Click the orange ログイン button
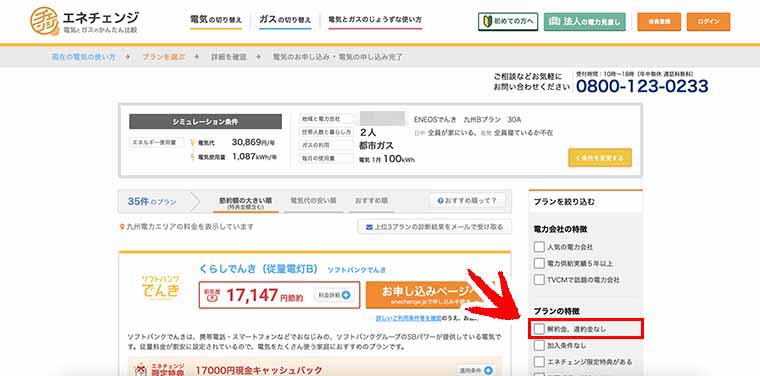 [x=708, y=22]
